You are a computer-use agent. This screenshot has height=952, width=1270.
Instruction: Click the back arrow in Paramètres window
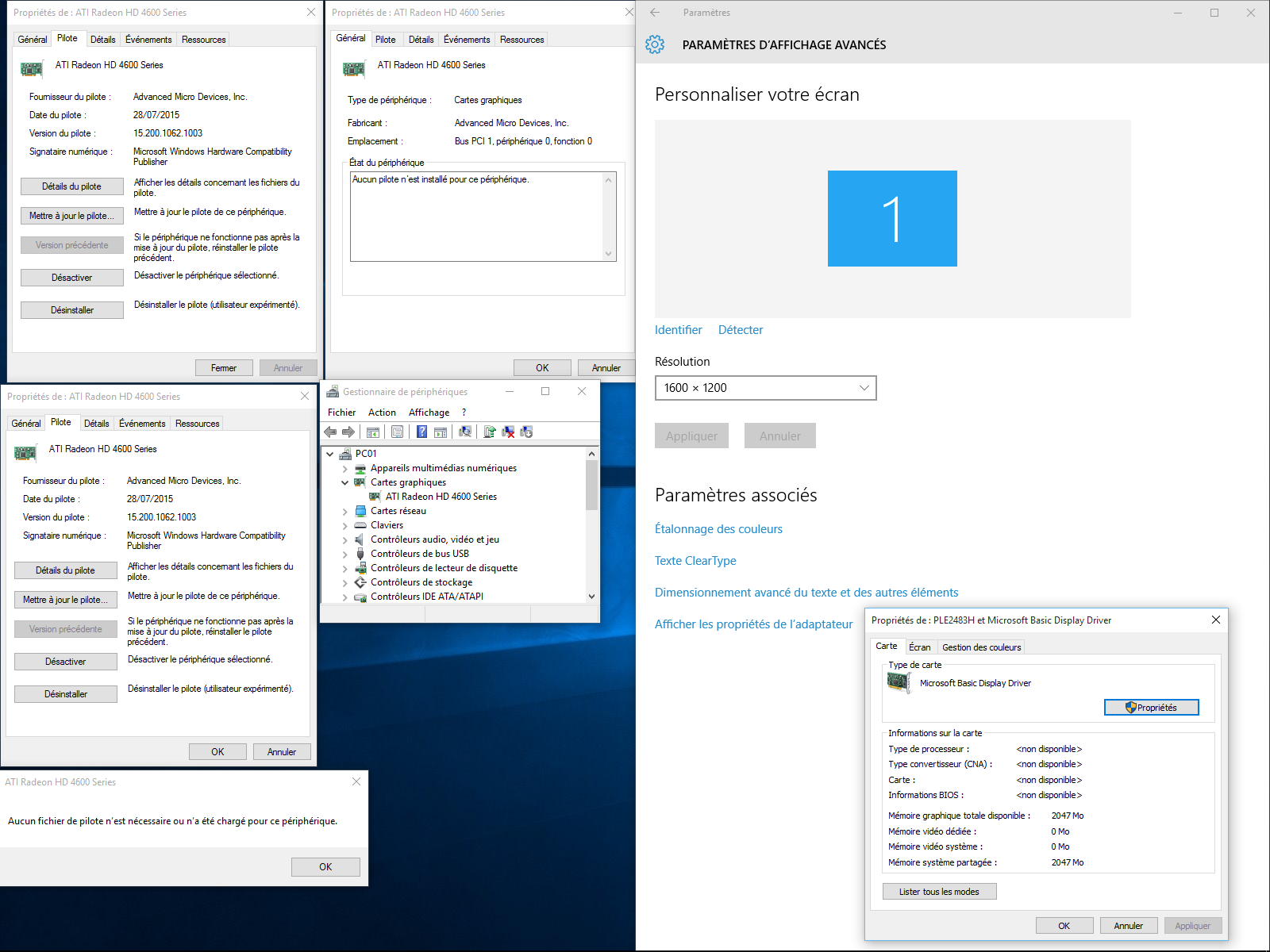(x=655, y=13)
